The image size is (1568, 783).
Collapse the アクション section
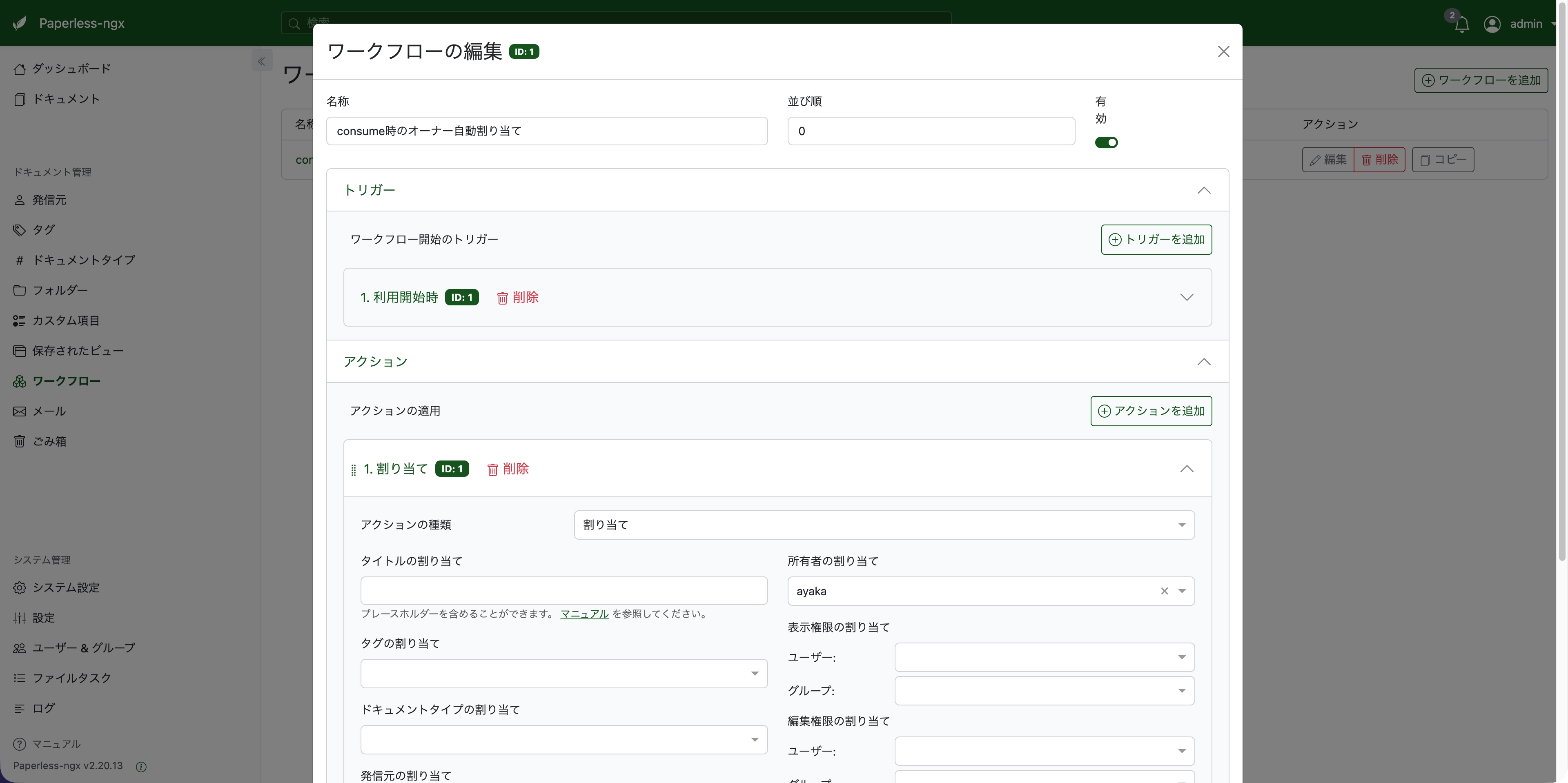coord(1203,362)
